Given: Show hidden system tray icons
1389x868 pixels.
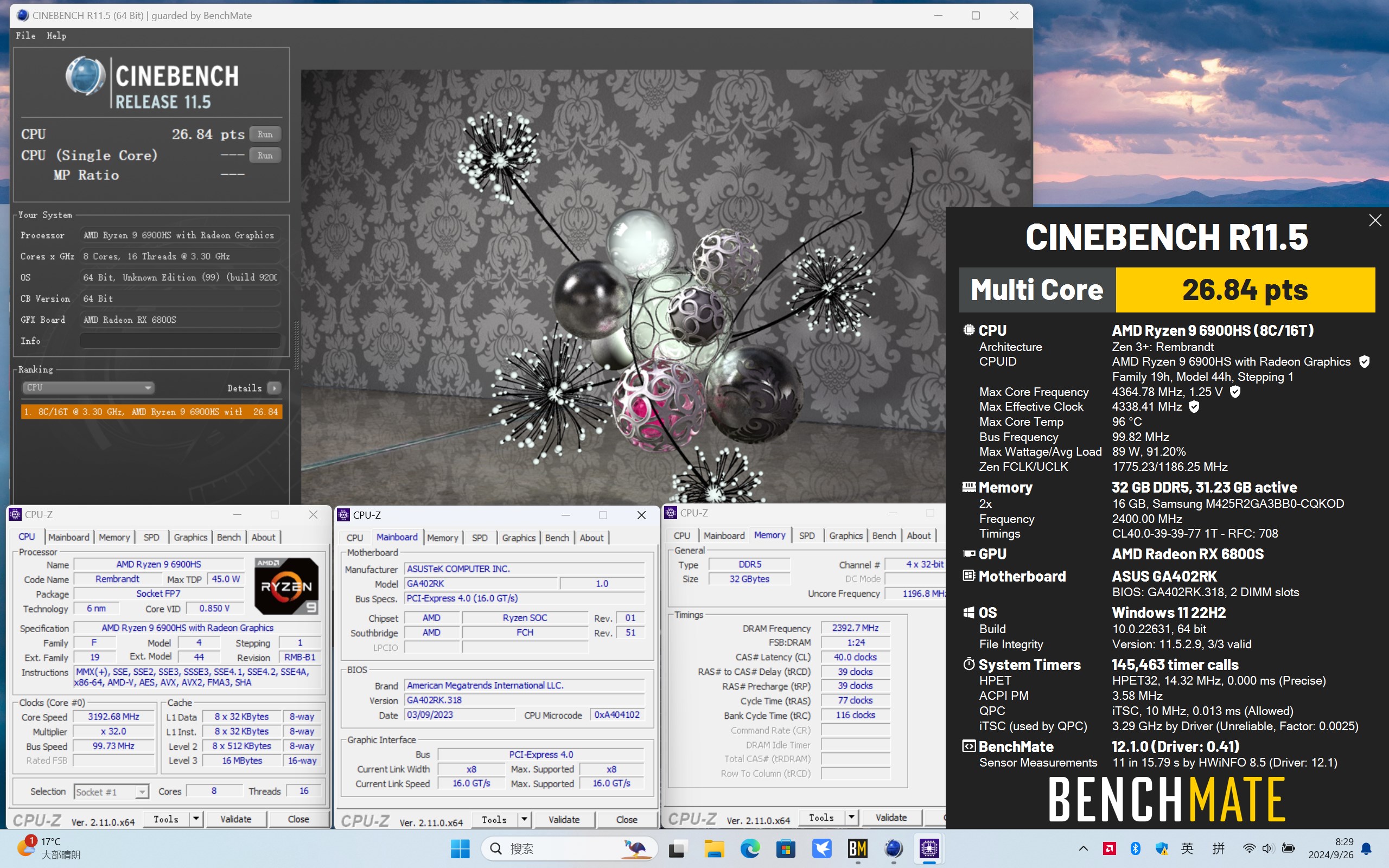Looking at the screenshot, I should click(1083, 848).
